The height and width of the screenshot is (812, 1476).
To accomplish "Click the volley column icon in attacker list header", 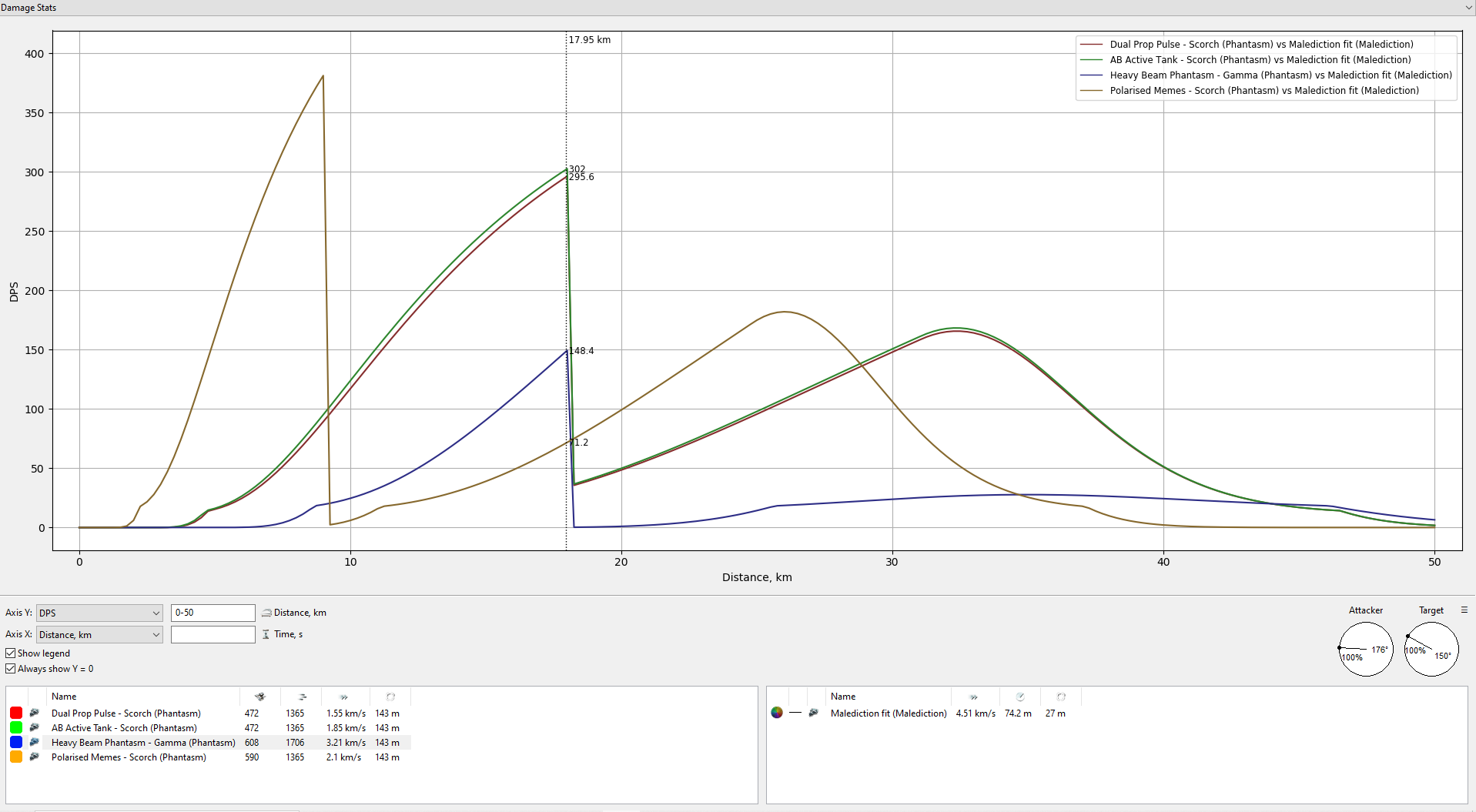I will (302, 697).
